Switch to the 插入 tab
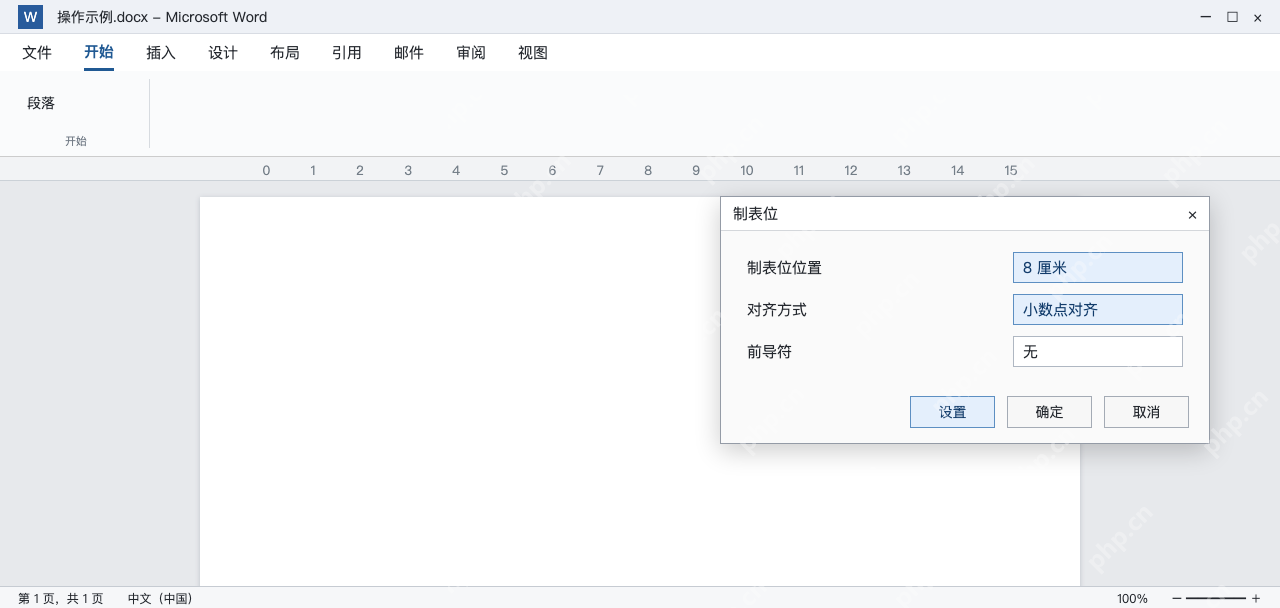1280x608 pixels. 161,53
